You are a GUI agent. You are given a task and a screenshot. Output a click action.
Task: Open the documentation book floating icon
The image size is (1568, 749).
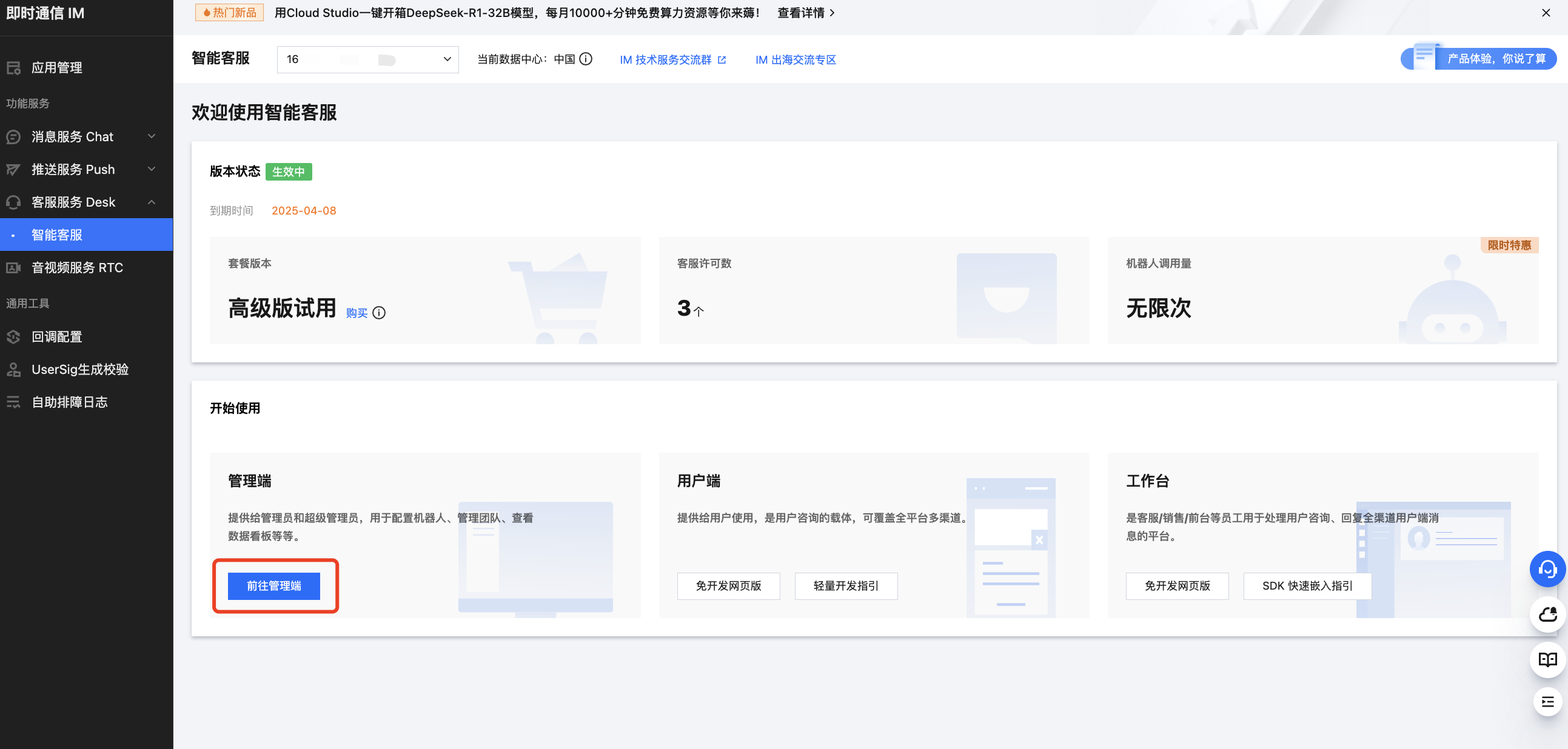[x=1547, y=659]
